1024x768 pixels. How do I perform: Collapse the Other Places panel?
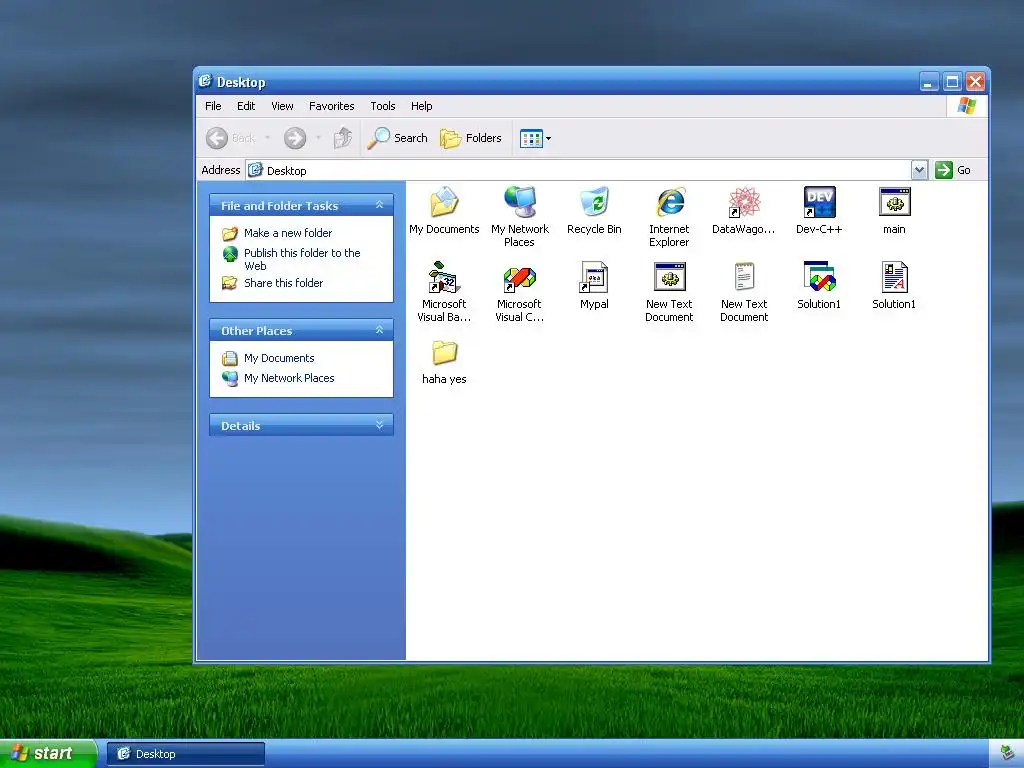pos(379,330)
